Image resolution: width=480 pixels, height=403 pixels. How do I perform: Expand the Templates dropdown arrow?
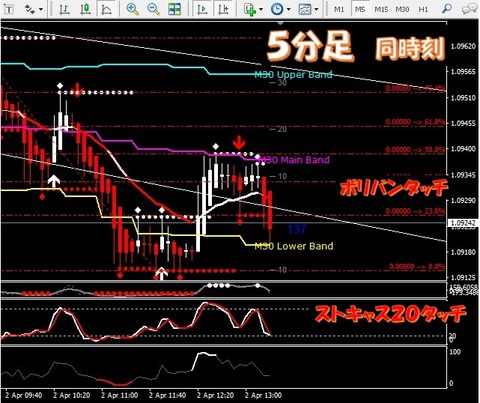coord(316,9)
